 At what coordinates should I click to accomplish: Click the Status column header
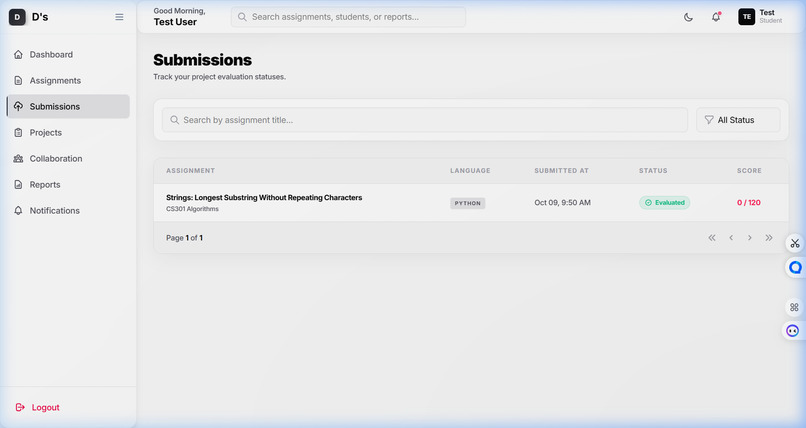click(x=653, y=171)
